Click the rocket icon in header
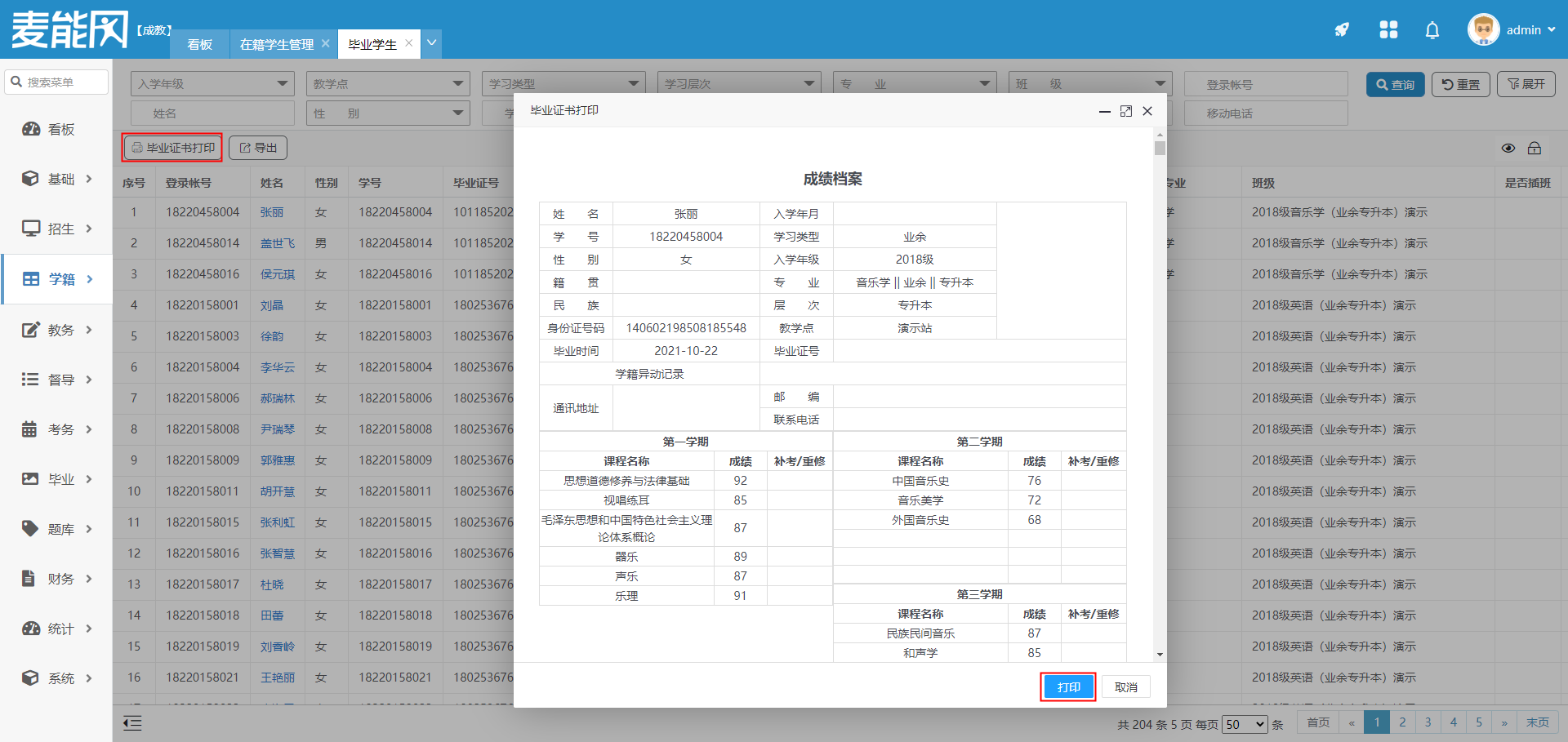The image size is (1568, 742). (1341, 30)
